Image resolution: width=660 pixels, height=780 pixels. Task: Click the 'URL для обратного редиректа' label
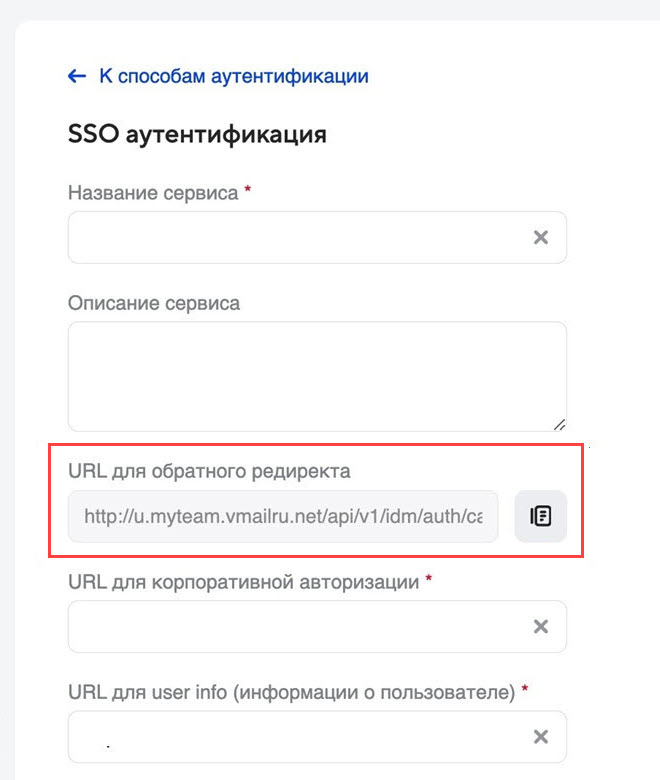209,470
